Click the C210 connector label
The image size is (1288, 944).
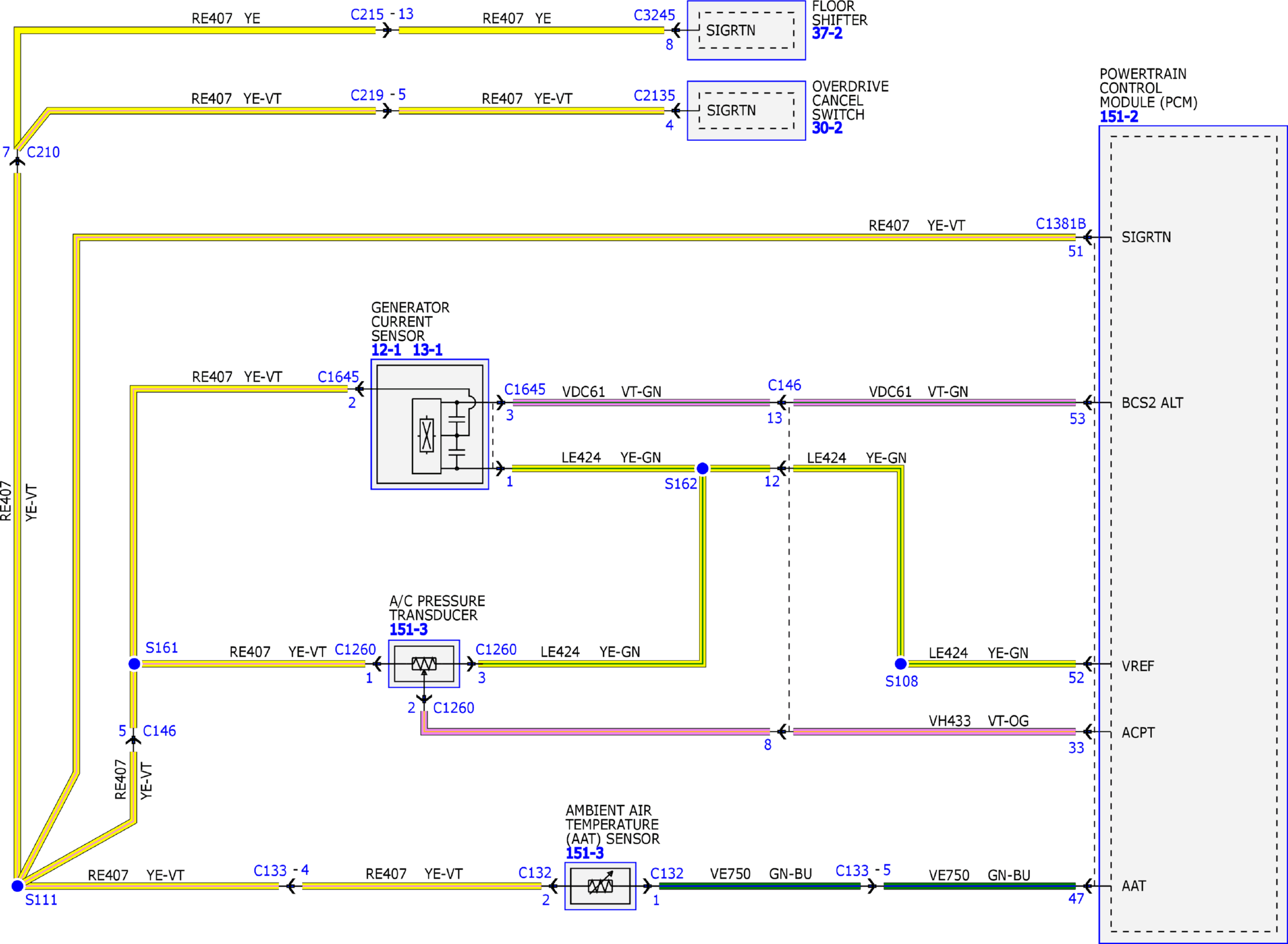click(44, 152)
